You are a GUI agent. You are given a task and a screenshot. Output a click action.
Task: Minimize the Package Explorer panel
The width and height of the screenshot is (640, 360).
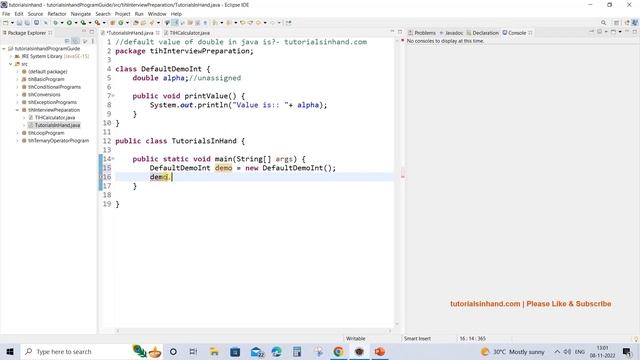84,32
